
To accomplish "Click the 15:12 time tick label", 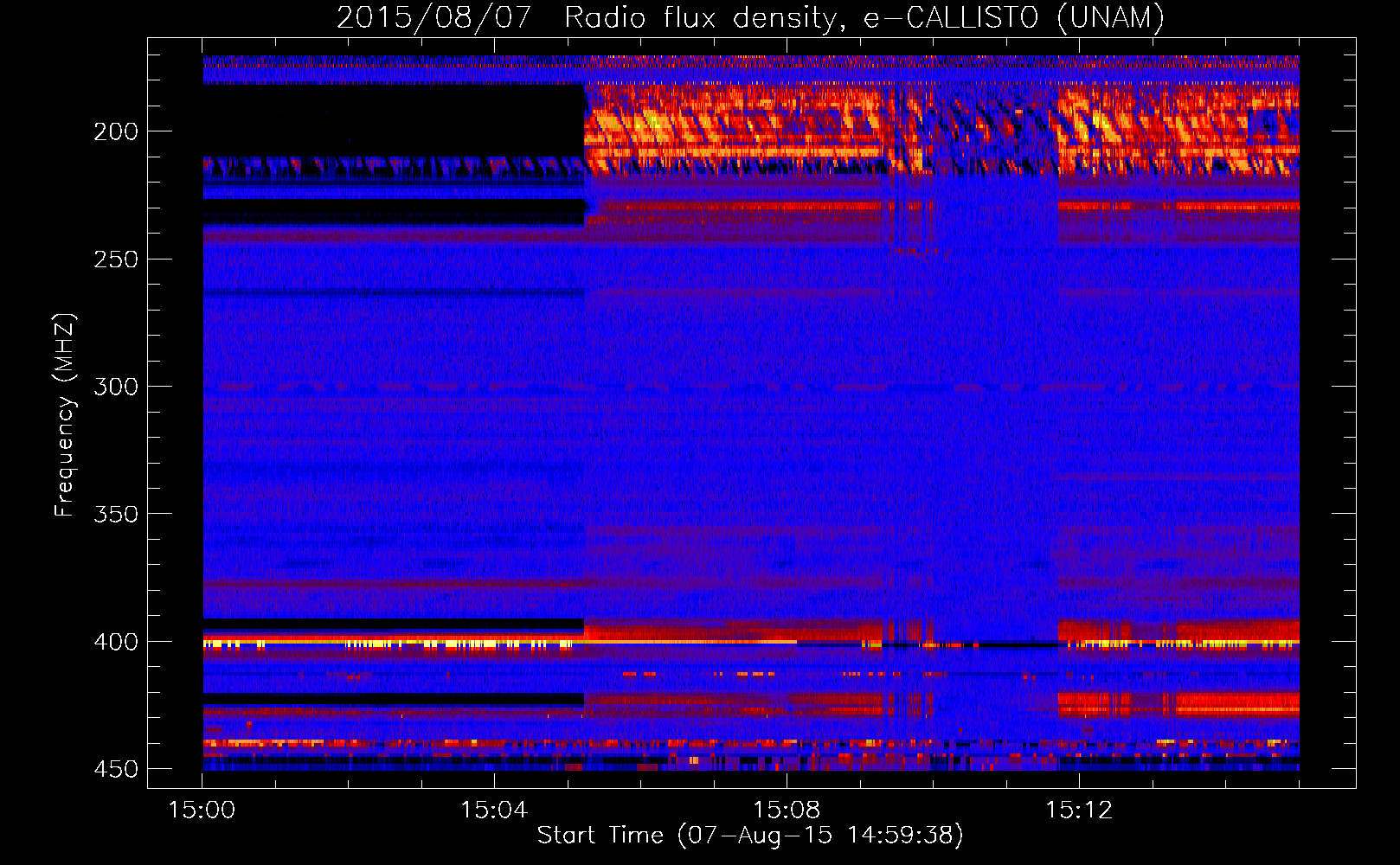I will click(x=1079, y=811).
